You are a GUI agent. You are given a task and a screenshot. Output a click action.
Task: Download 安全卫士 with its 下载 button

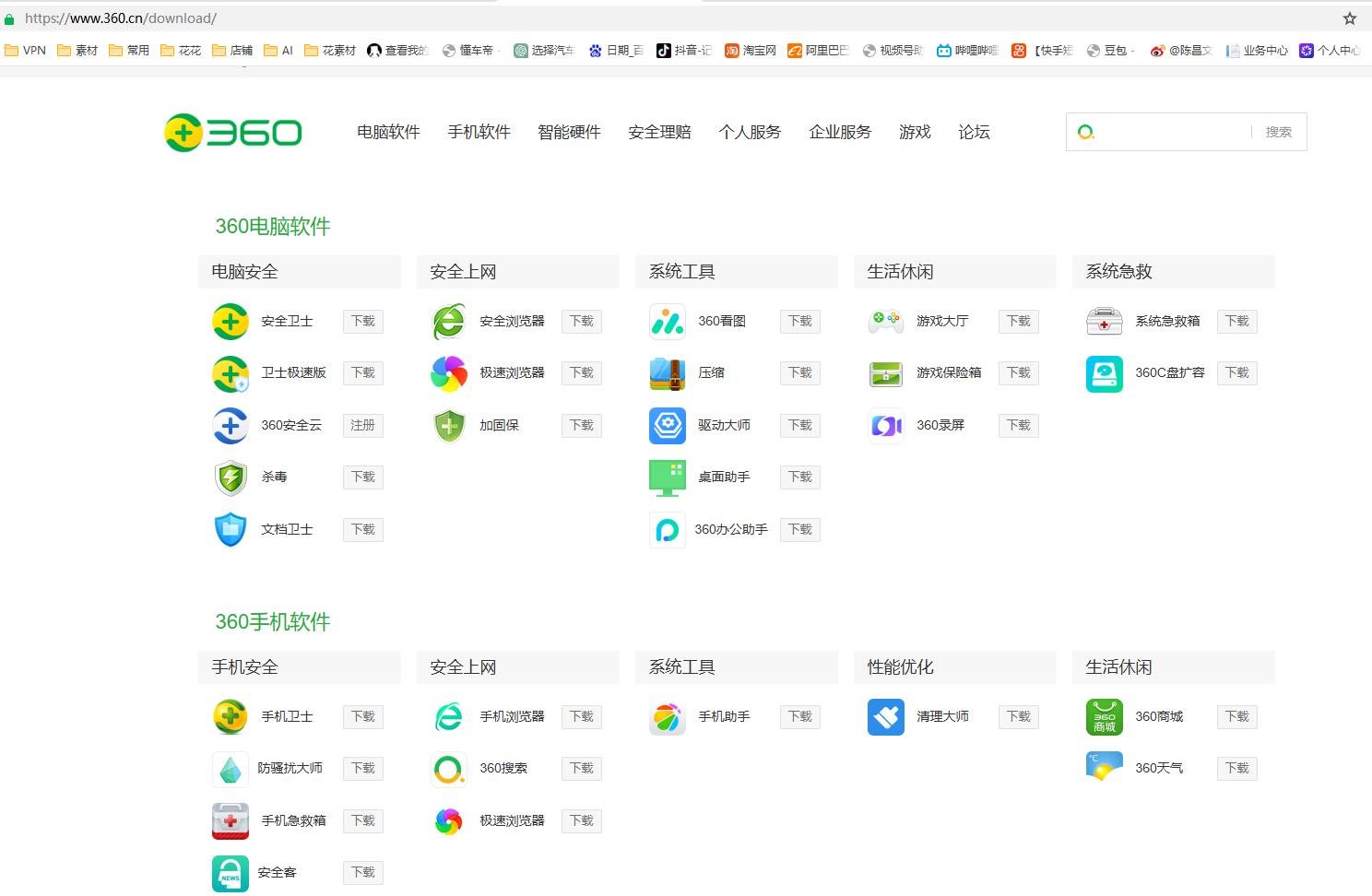click(363, 321)
